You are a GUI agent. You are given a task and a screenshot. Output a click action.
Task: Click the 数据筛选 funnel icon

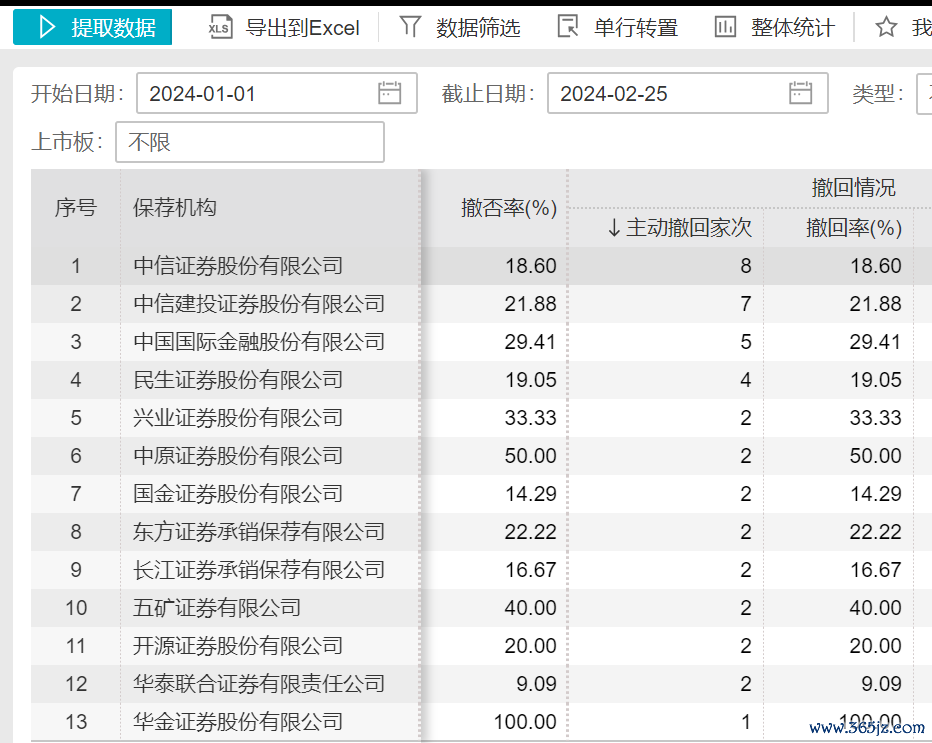(410, 27)
